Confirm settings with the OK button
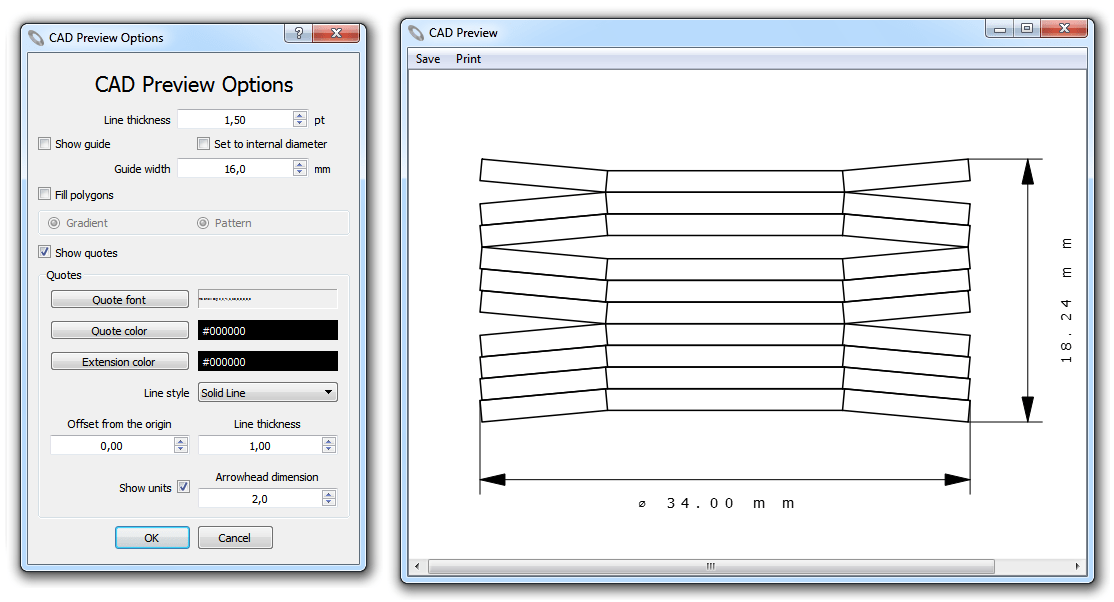 152,537
